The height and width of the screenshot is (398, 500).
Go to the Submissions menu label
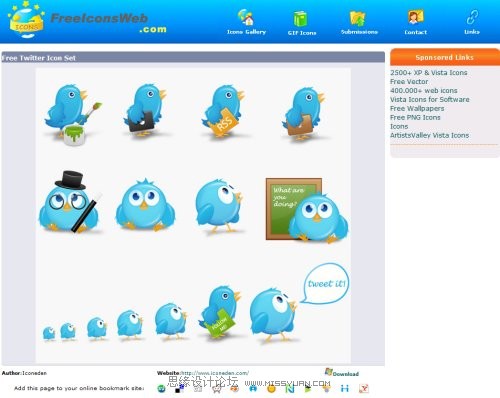pyautogui.click(x=359, y=32)
